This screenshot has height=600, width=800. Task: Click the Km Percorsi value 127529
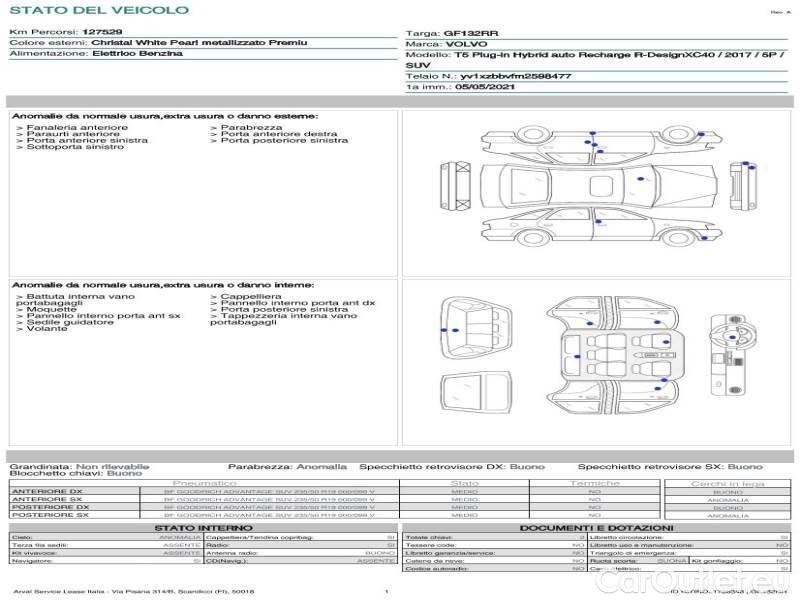tap(102, 32)
